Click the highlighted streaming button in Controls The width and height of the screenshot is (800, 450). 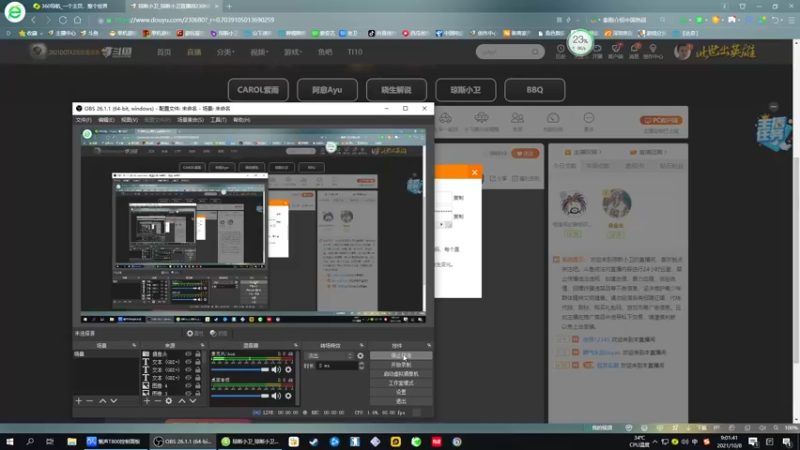click(x=401, y=356)
